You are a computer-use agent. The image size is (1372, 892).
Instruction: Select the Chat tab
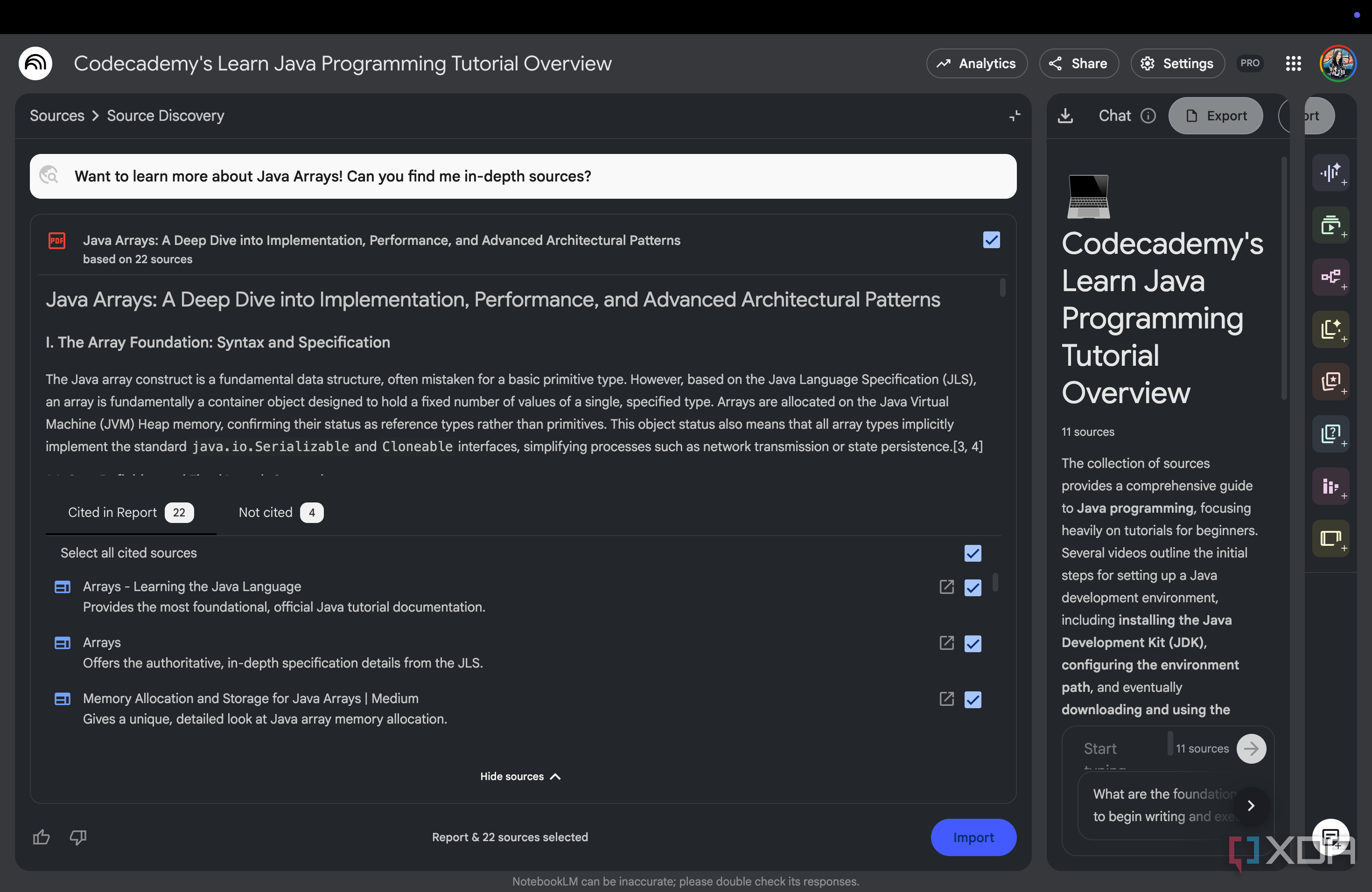1114,116
